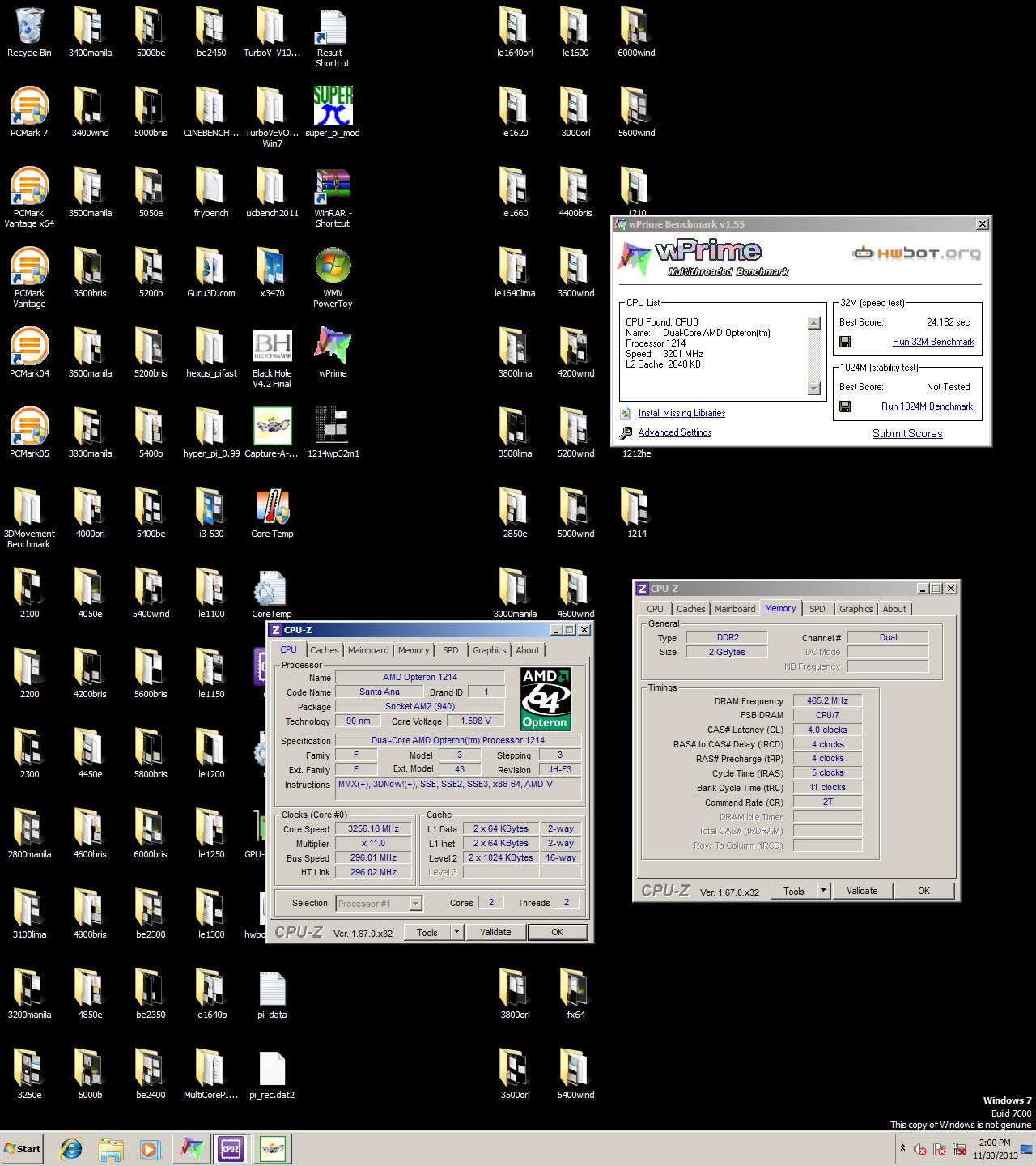Switch to wPrime via taskbar button
Viewport: 1036px width, 1166px height.
click(191, 1148)
